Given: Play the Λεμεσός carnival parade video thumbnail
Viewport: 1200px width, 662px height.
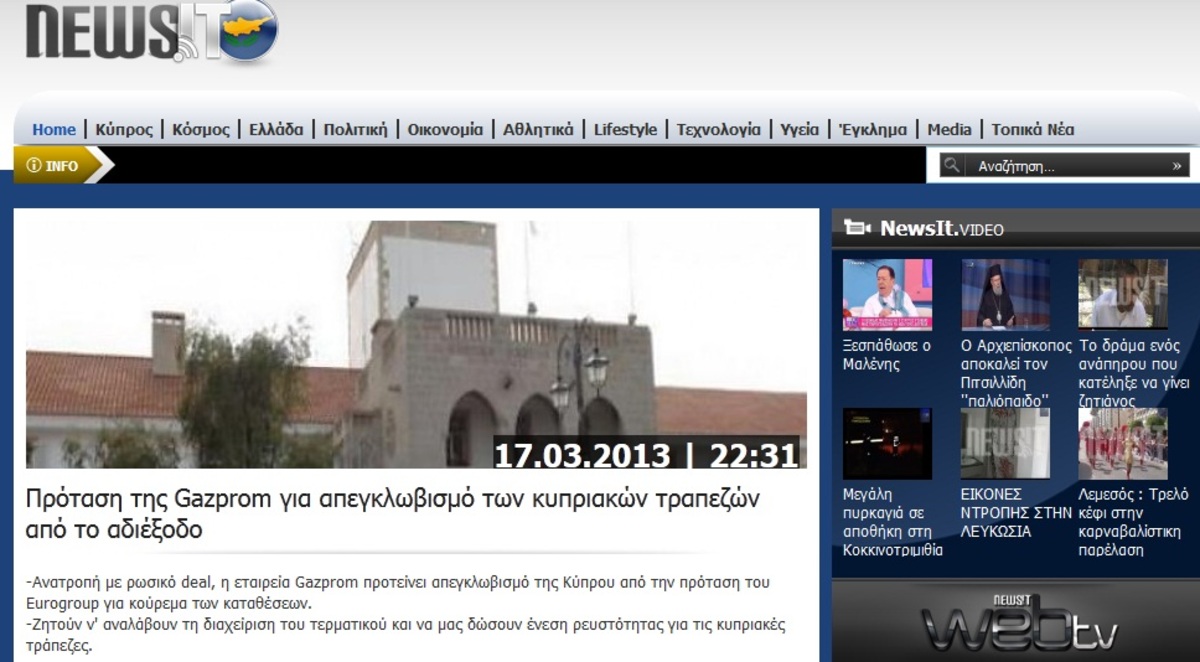Looking at the screenshot, I should pos(1123,443).
